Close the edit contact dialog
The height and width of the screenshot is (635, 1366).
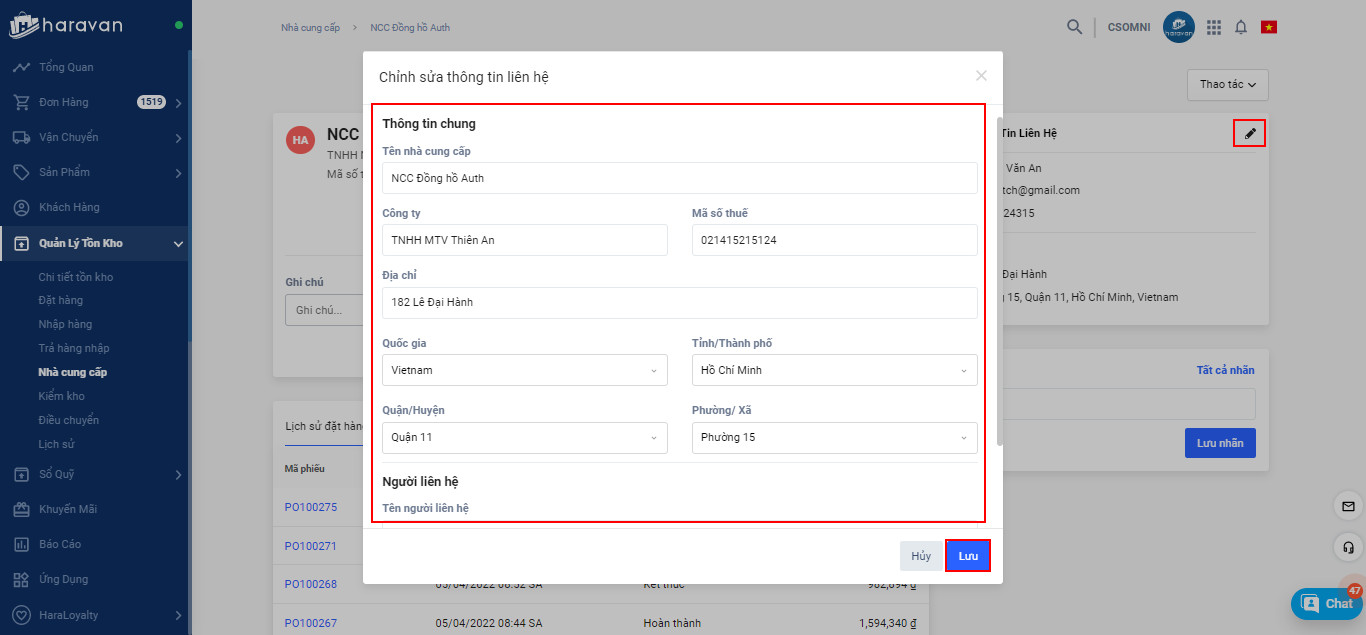click(981, 76)
